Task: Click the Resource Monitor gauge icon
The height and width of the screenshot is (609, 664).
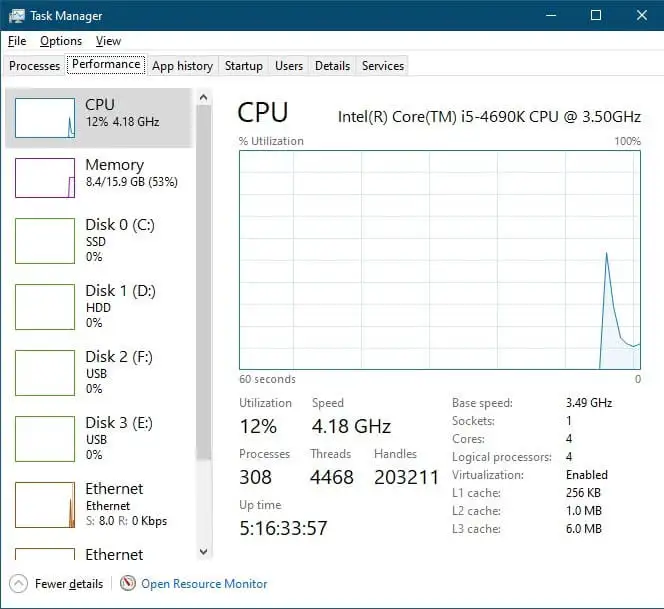Action: [x=127, y=584]
